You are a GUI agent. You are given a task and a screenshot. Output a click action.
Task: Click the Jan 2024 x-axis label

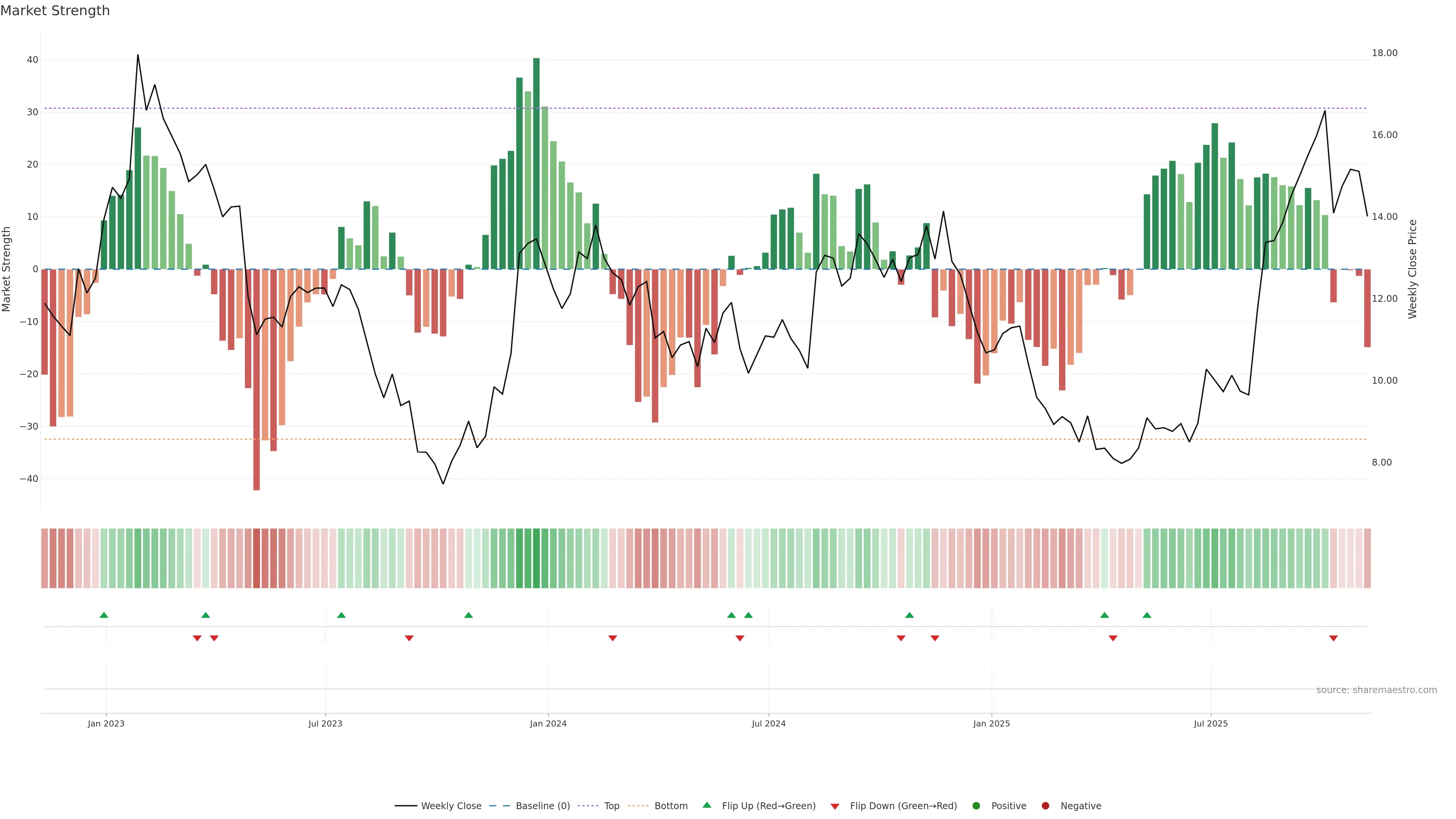coord(548,723)
